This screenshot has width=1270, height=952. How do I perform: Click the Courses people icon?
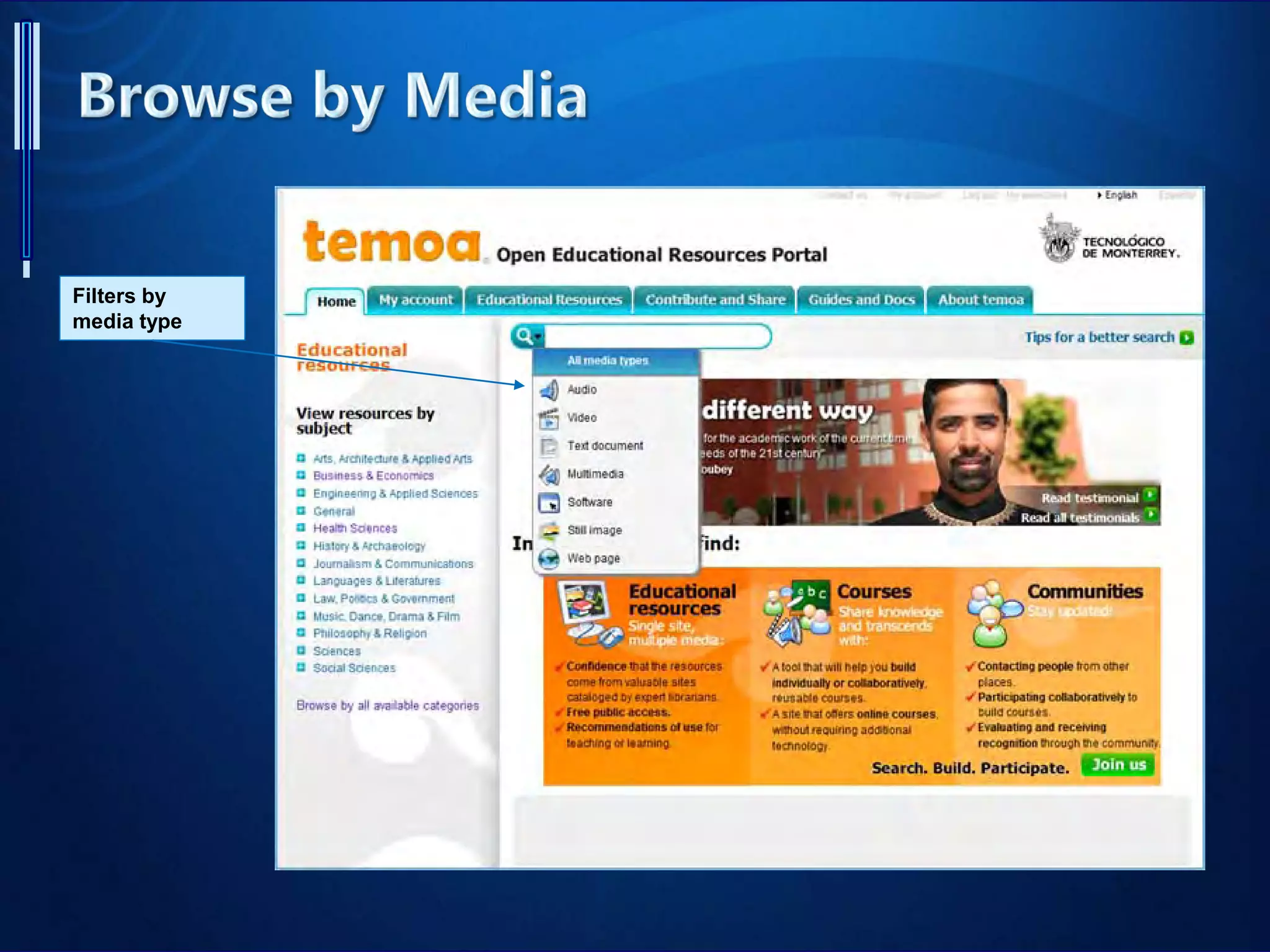pos(796,613)
